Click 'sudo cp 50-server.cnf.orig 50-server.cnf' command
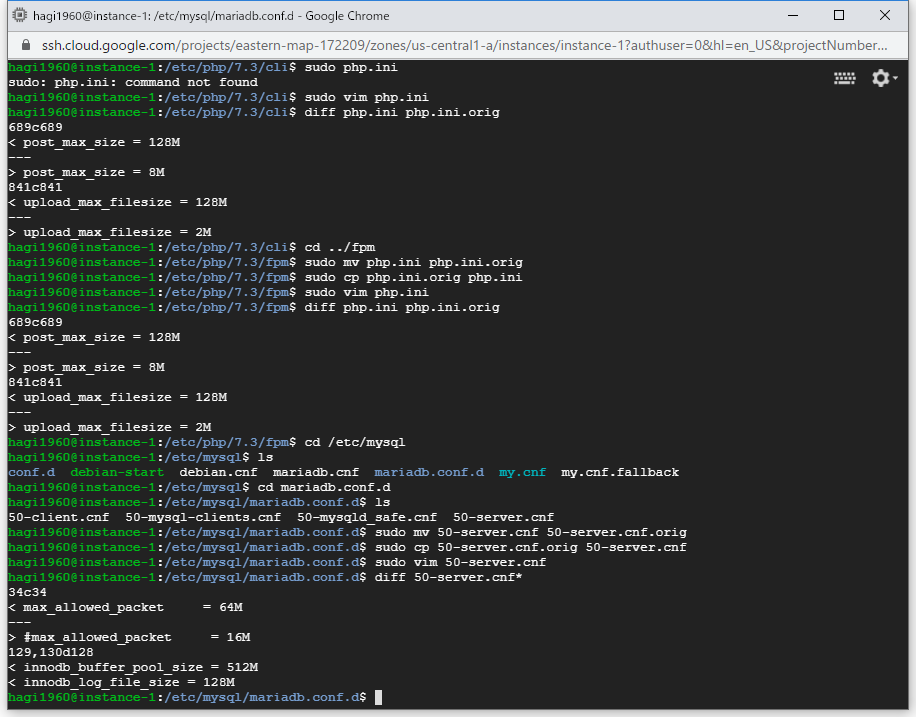Viewport: 916px width, 717px height. [x=531, y=548]
